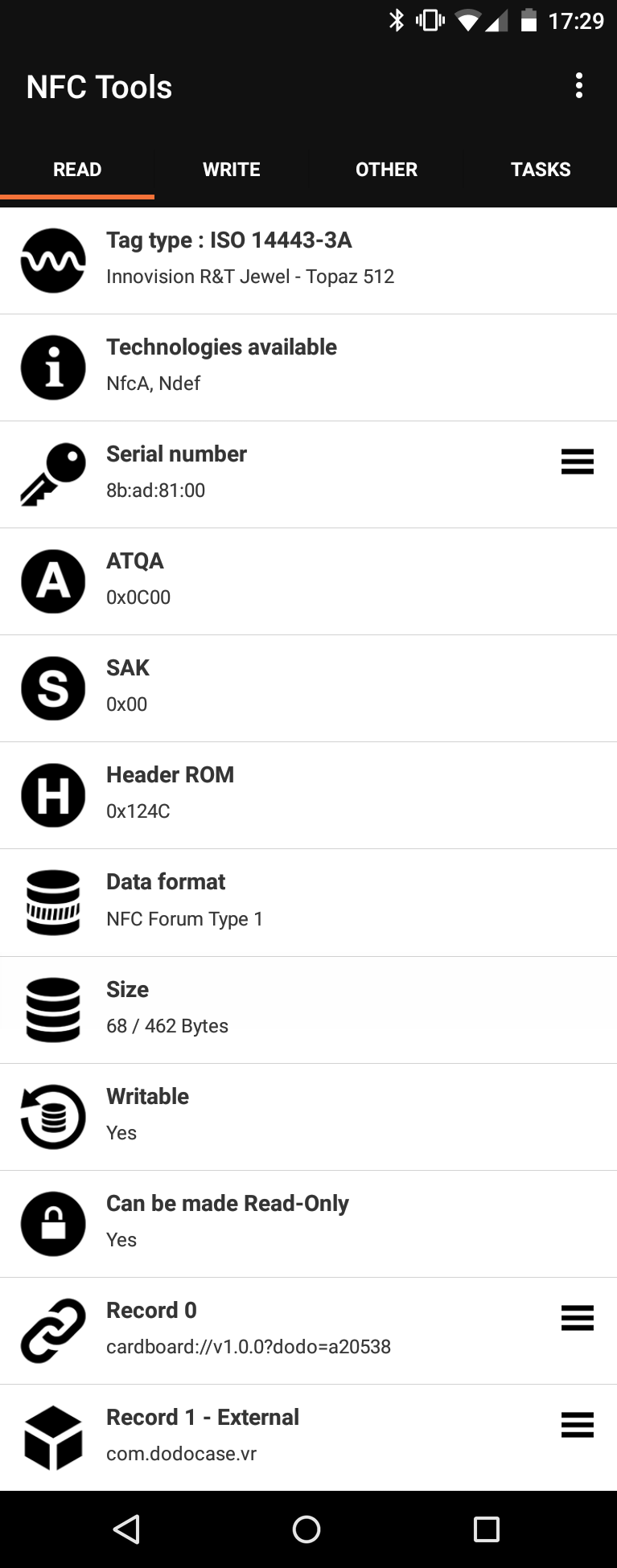Tap the Technologies available info icon
Screen dimensions: 617x1568
(x=53, y=367)
